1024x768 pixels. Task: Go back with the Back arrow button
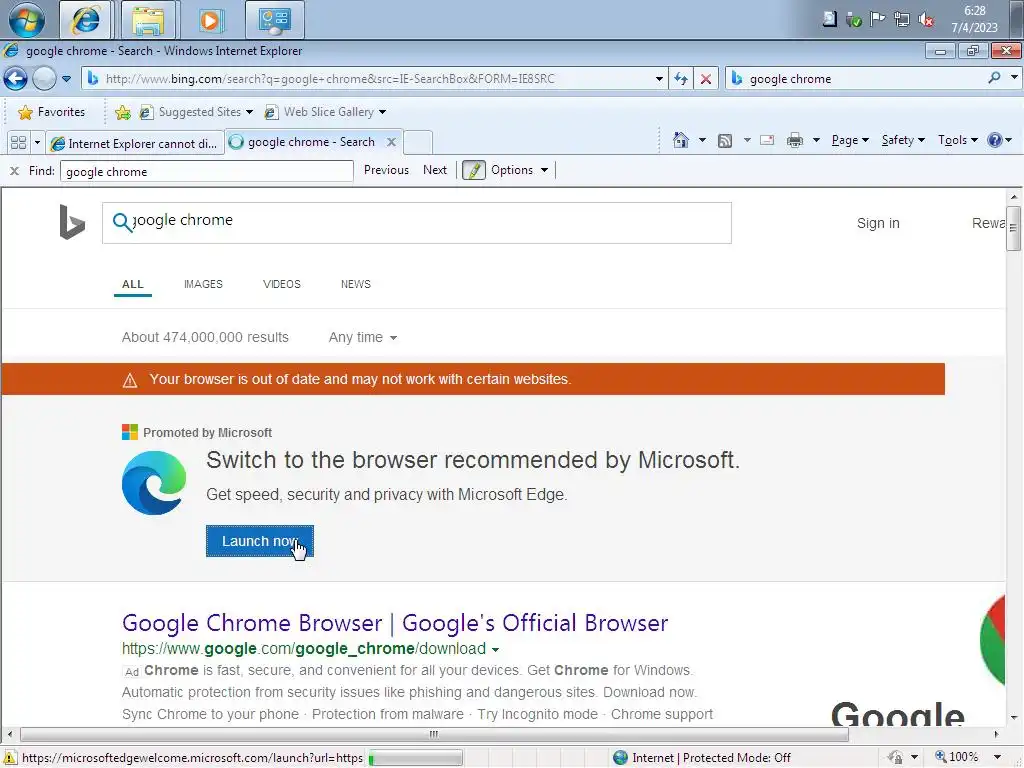[x=16, y=79]
